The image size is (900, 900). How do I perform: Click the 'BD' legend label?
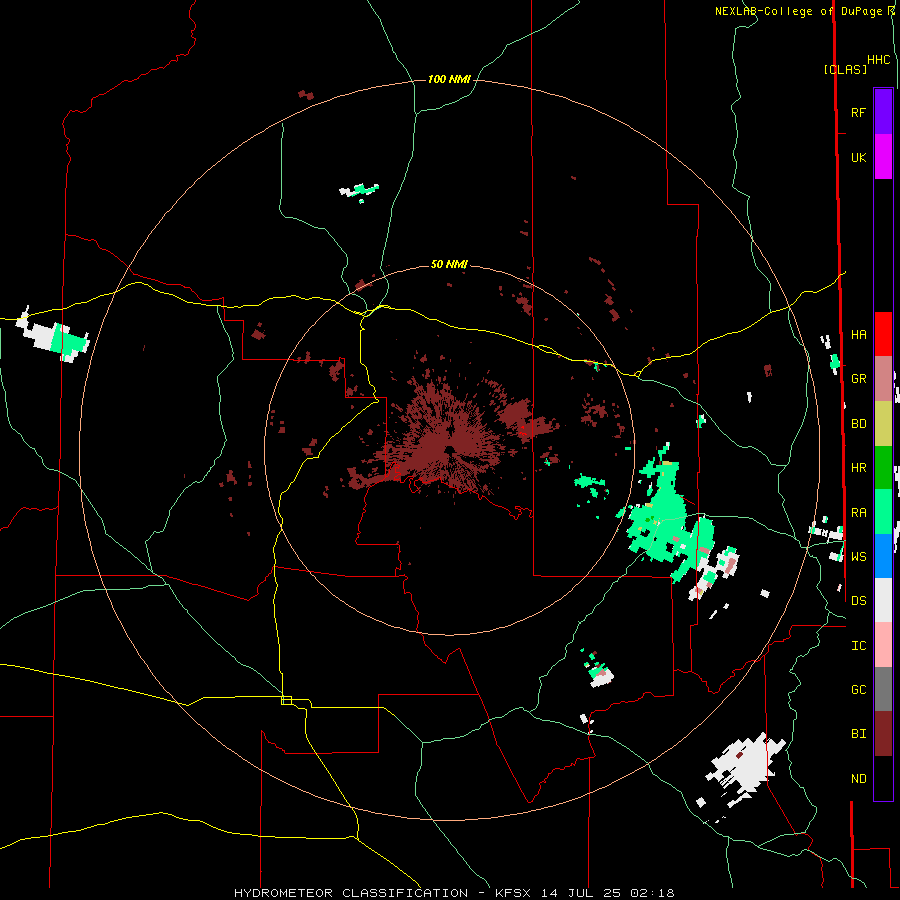(x=858, y=424)
